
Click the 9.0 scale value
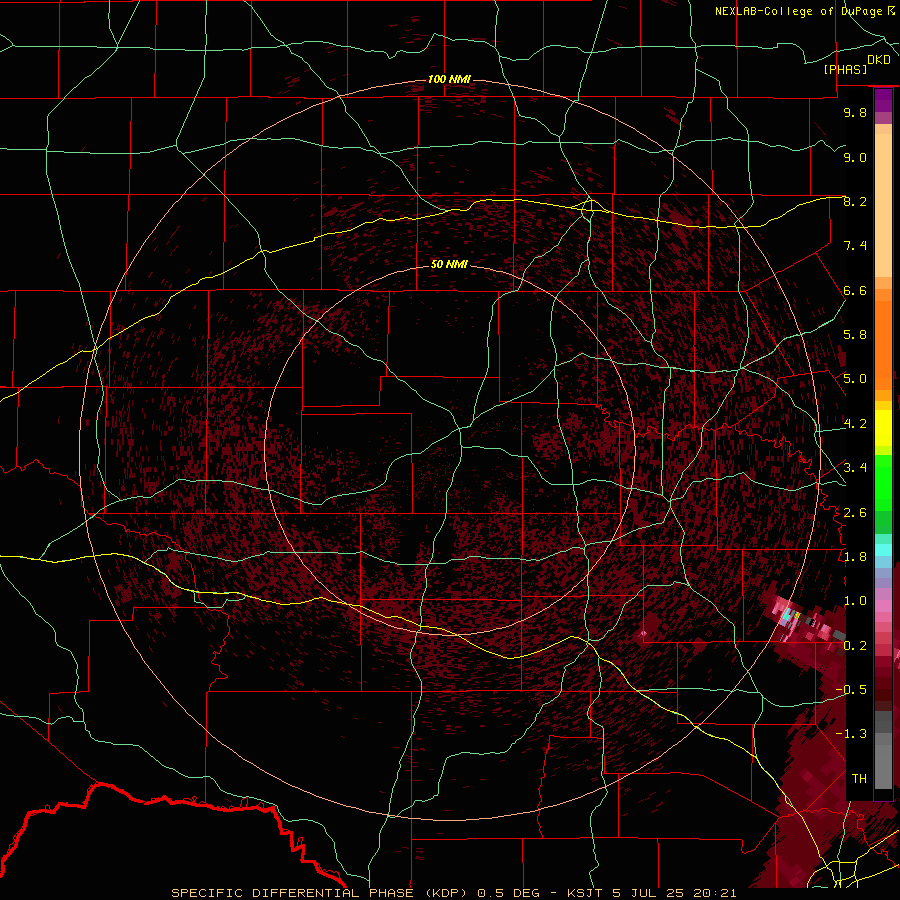tap(855, 157)
